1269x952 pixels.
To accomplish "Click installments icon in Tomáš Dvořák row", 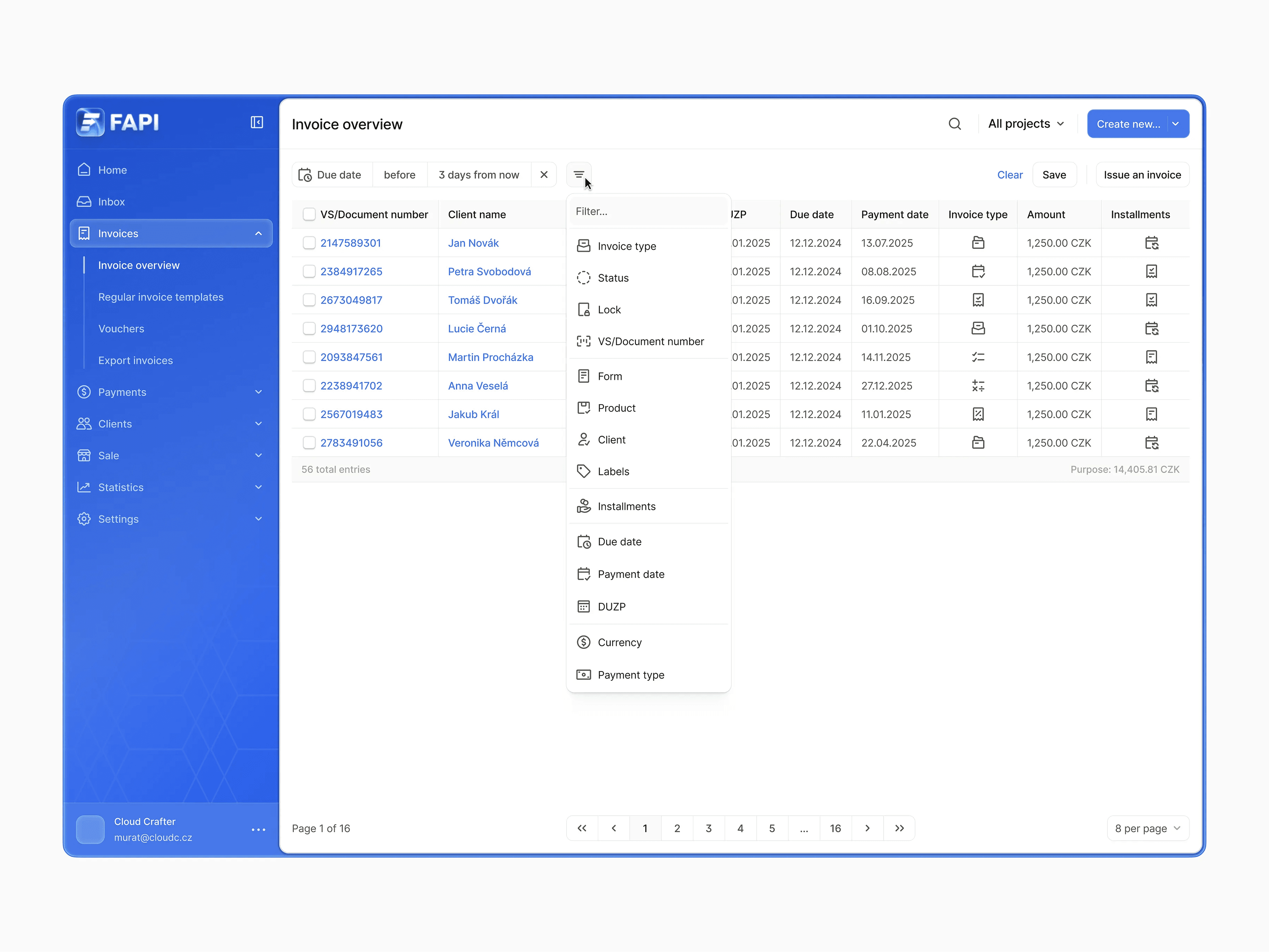I will click(x=1151, y=299).
